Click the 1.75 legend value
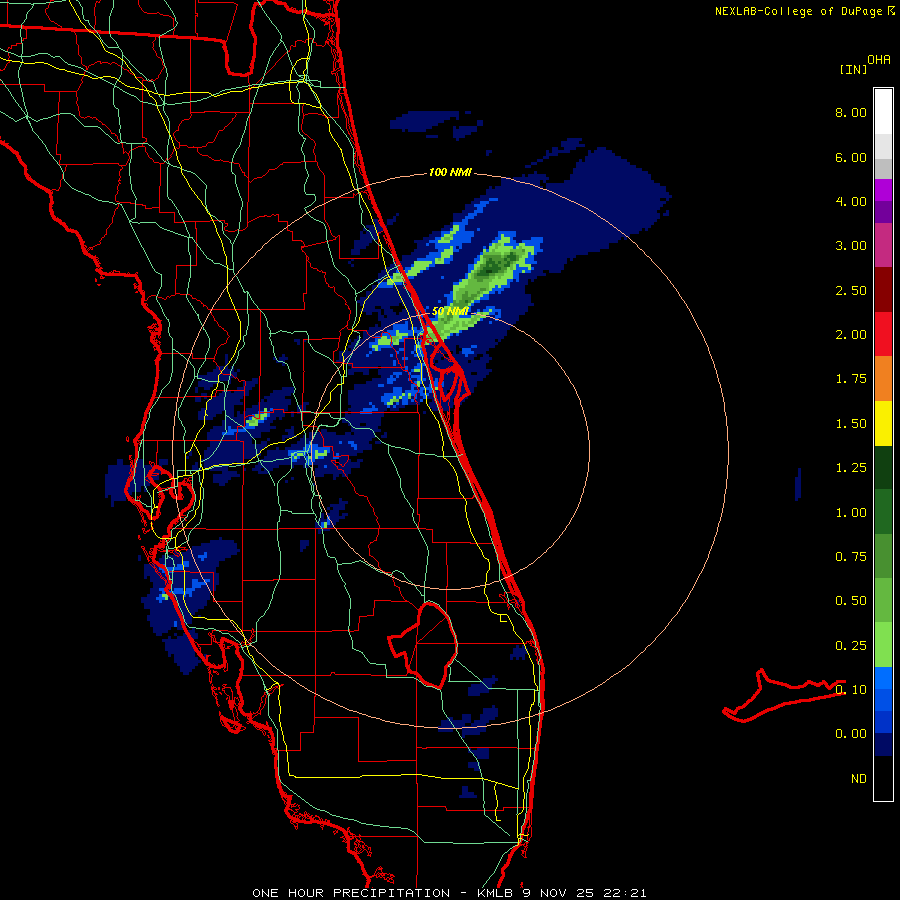The width and height of the screenshot is (900, 900). (x=851, y=379)
